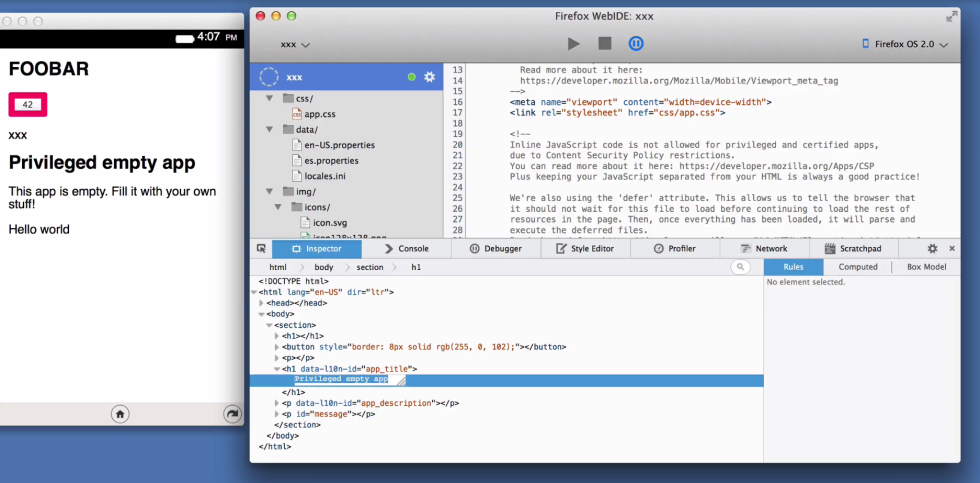
Task: Click the home button in simulator
Action: coord(120,414)
